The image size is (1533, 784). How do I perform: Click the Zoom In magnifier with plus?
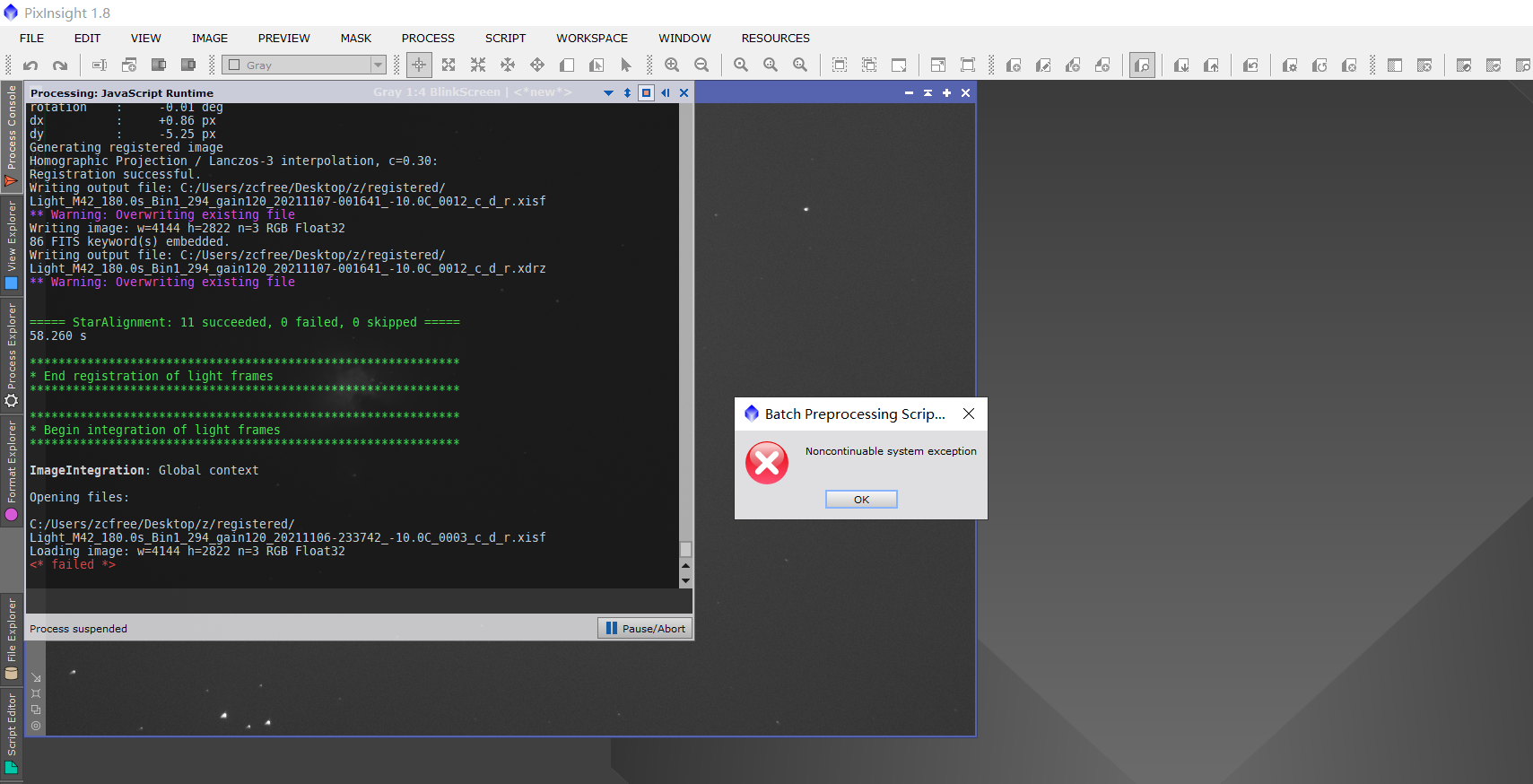click(x=672, y=65)
